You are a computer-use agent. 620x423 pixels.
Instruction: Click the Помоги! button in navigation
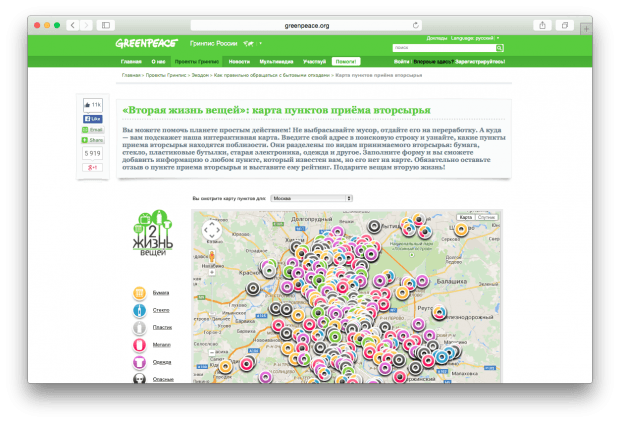pos(345,61)
